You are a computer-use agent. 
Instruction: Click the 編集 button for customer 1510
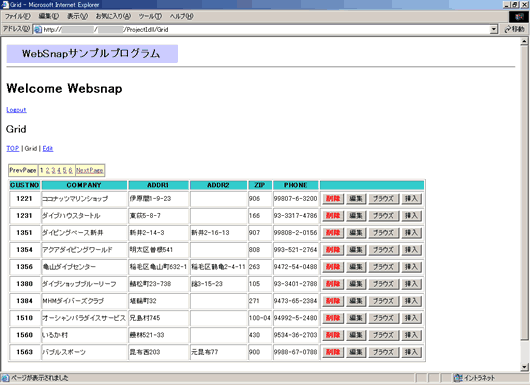click(356, 318)
